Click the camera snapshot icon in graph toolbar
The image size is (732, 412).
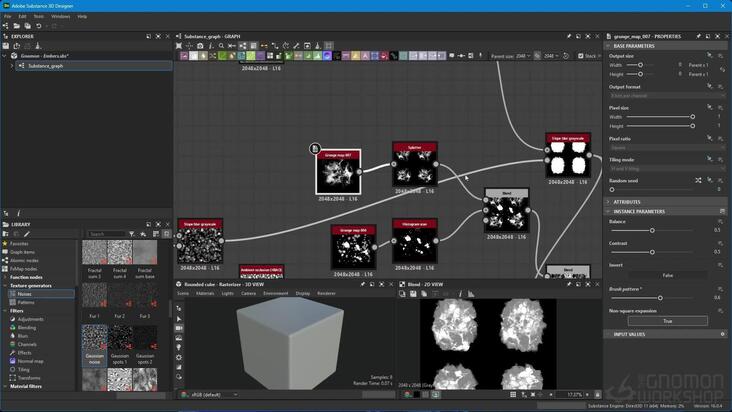(x=200, y=46)
